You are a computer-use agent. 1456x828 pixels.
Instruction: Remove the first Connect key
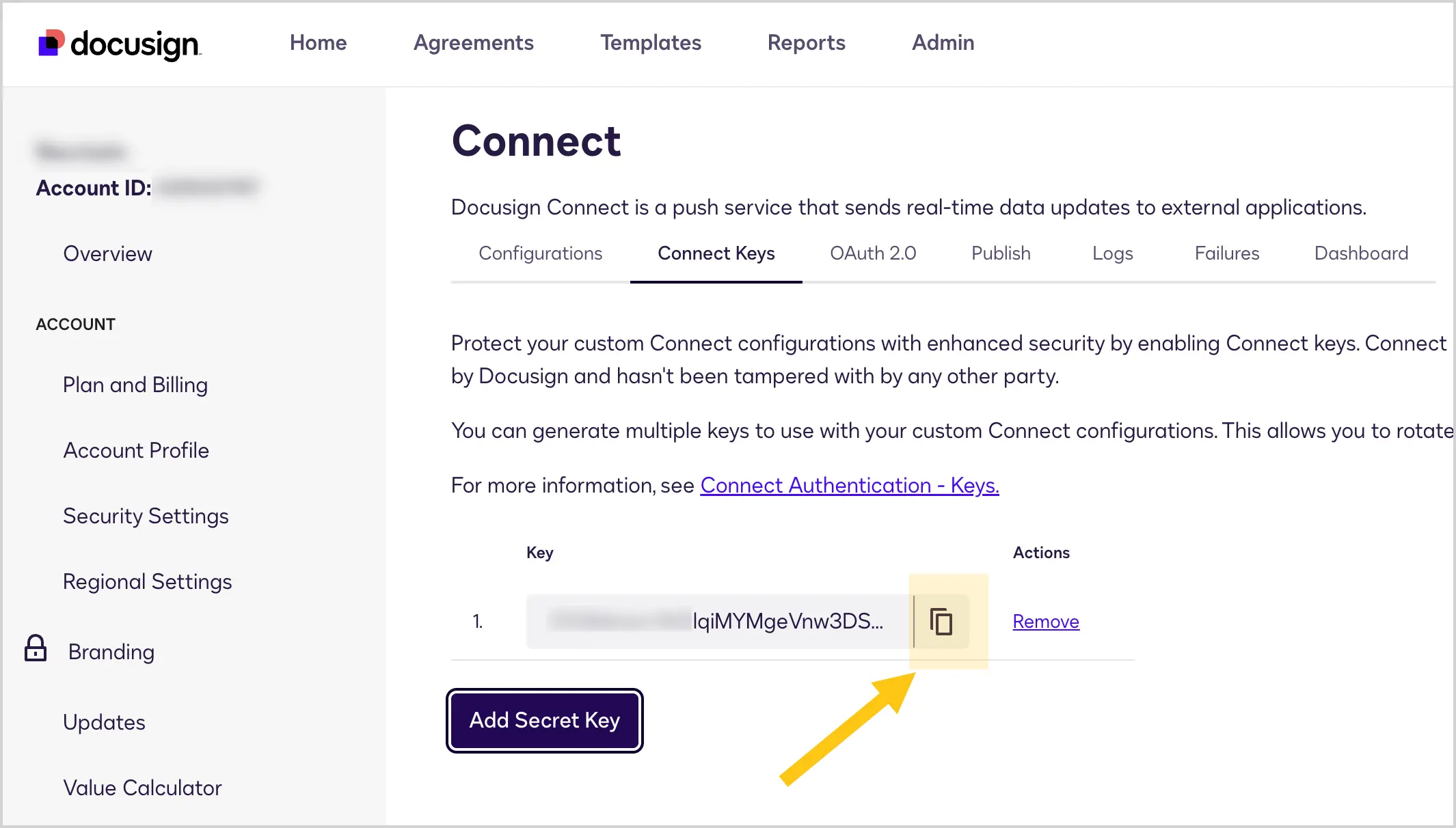pos(1046,621)
